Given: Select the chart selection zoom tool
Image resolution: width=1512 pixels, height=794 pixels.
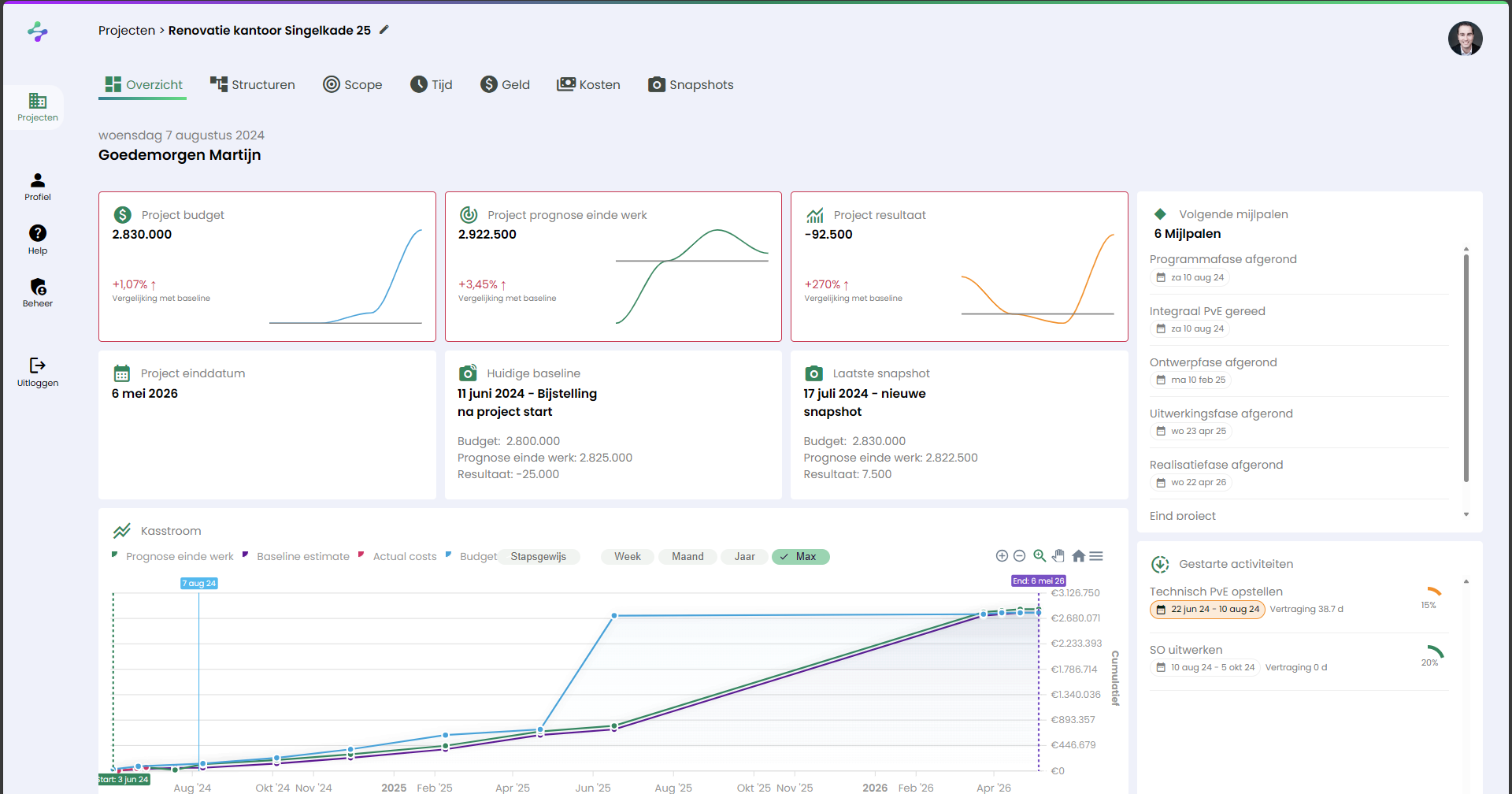Looking at the screenshot, I should 1039,556.
